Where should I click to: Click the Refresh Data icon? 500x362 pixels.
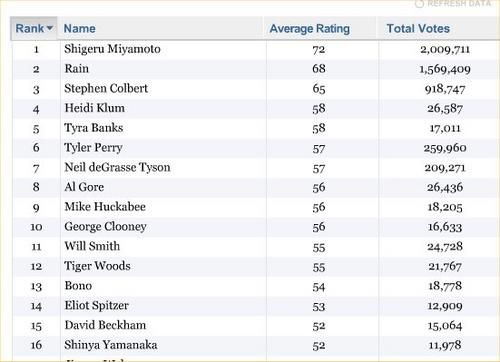(x=419, y=4)
